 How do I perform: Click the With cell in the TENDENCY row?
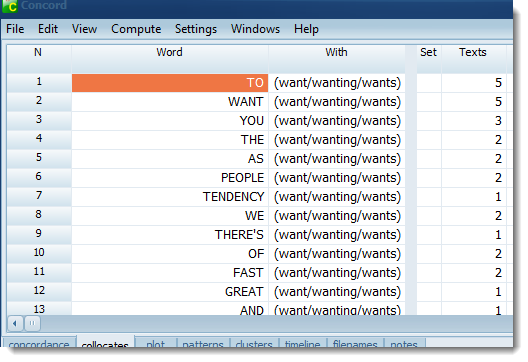pyautogui.click(x=337, y=197)
